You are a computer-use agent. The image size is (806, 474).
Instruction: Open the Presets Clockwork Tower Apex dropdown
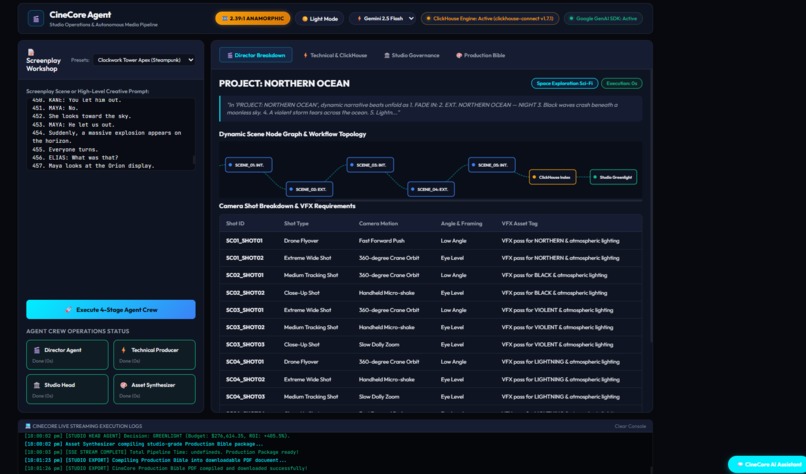pos(144,60)
